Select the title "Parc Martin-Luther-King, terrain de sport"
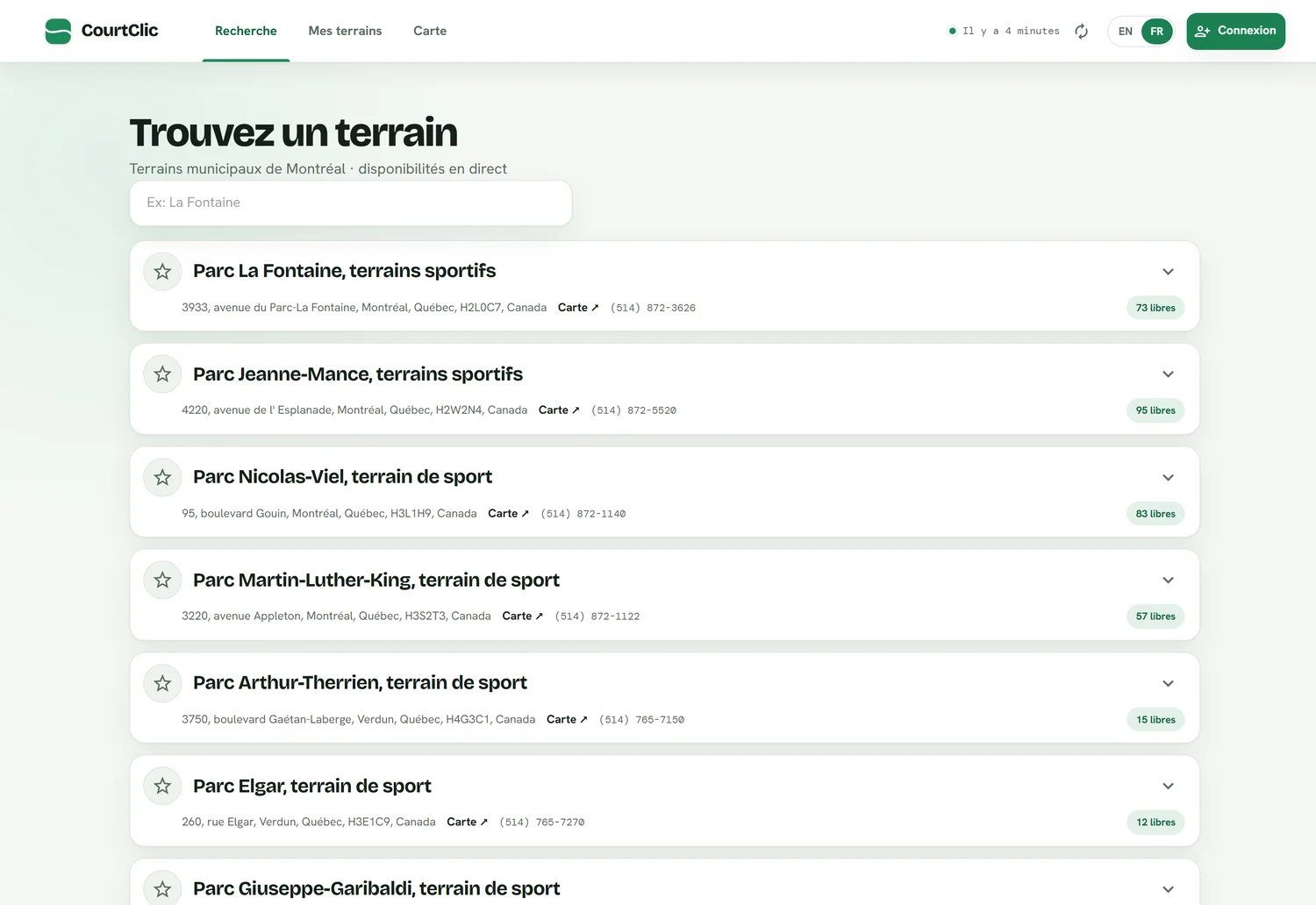The width and height of the screenshot is (1316, 905). pyautogui.click(x=376, y=581)
